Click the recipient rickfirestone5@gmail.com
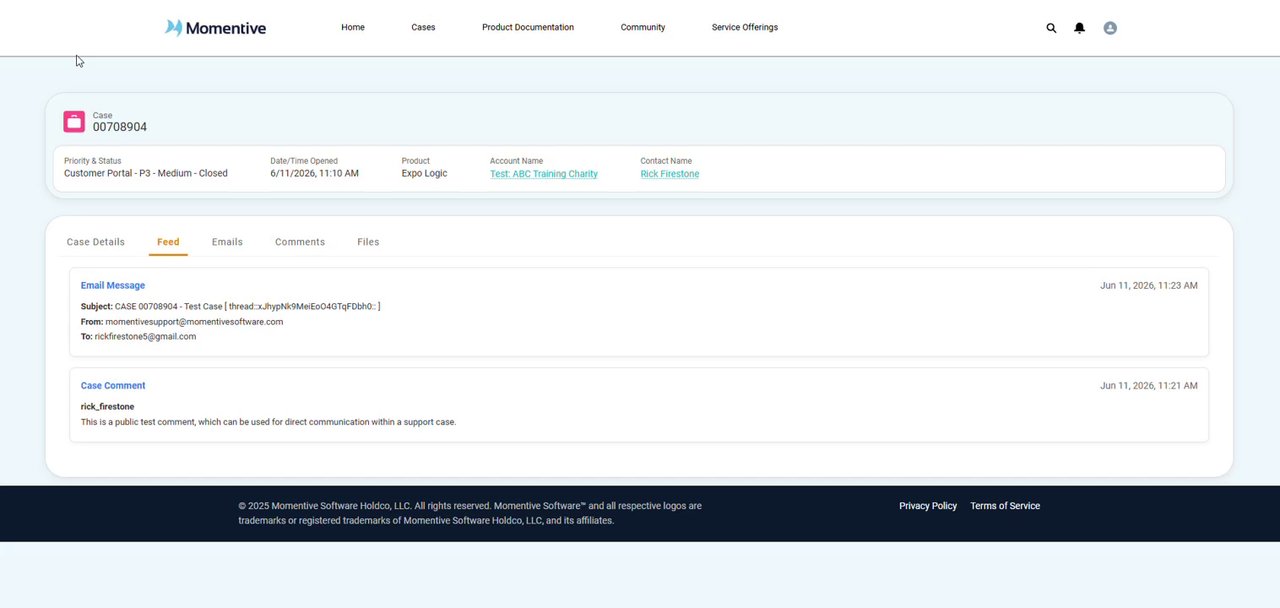1280x608 pixels. tap(145, 337)
